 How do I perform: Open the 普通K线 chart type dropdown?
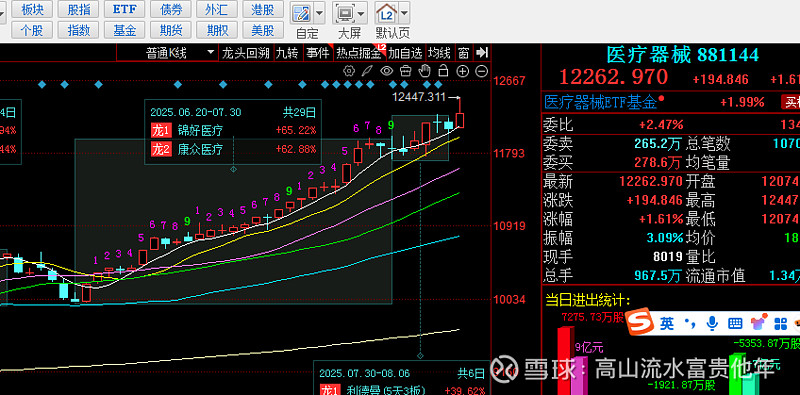click(181, 52)
